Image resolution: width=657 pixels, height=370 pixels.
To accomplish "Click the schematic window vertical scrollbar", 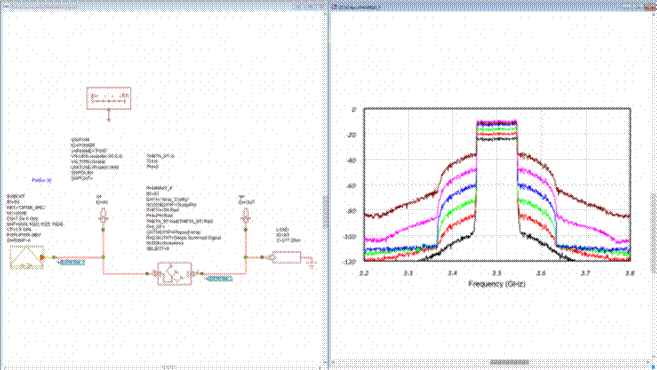I will tap(325, 213).
